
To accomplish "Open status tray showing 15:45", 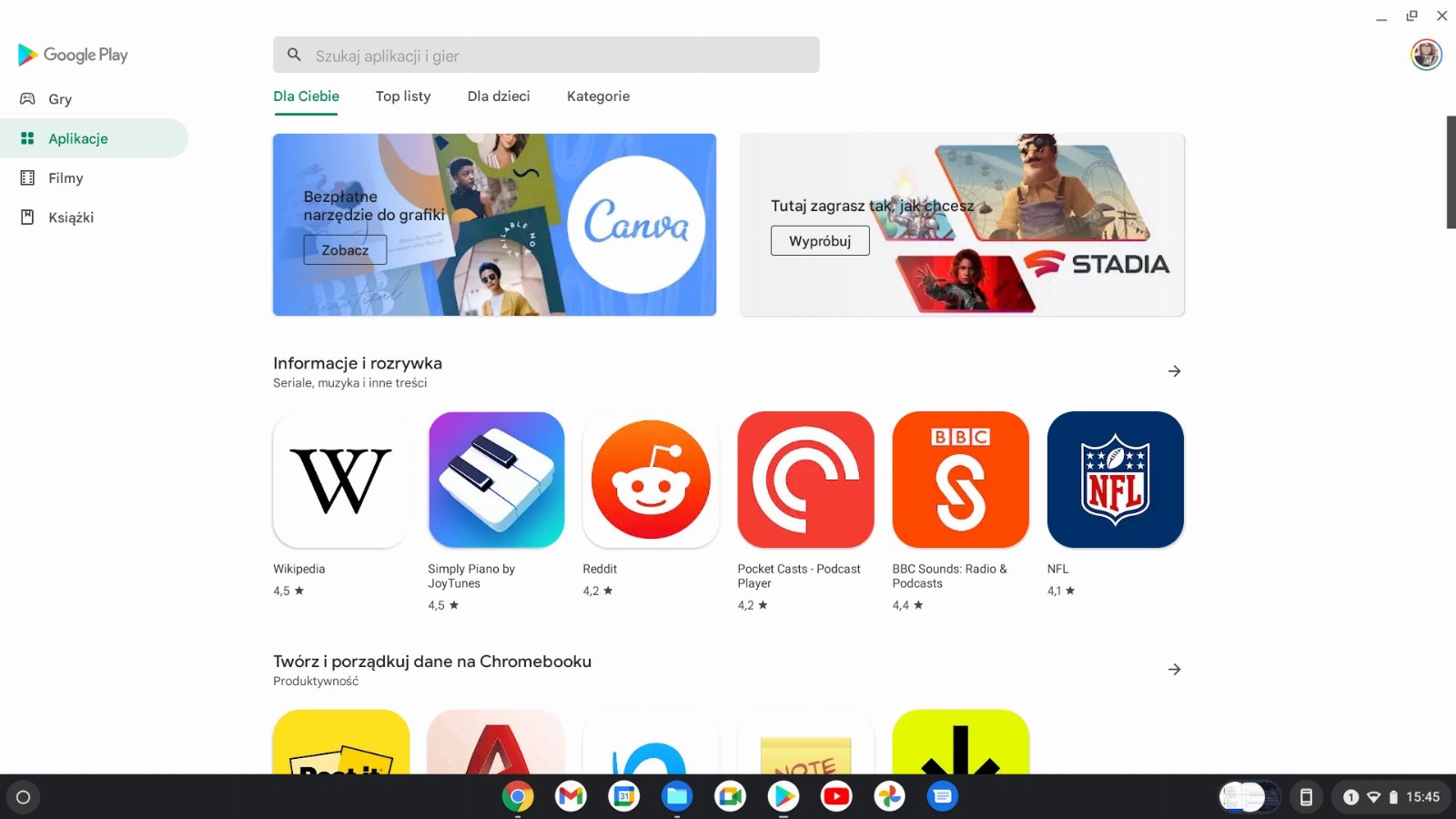I will pos(1390,797).
